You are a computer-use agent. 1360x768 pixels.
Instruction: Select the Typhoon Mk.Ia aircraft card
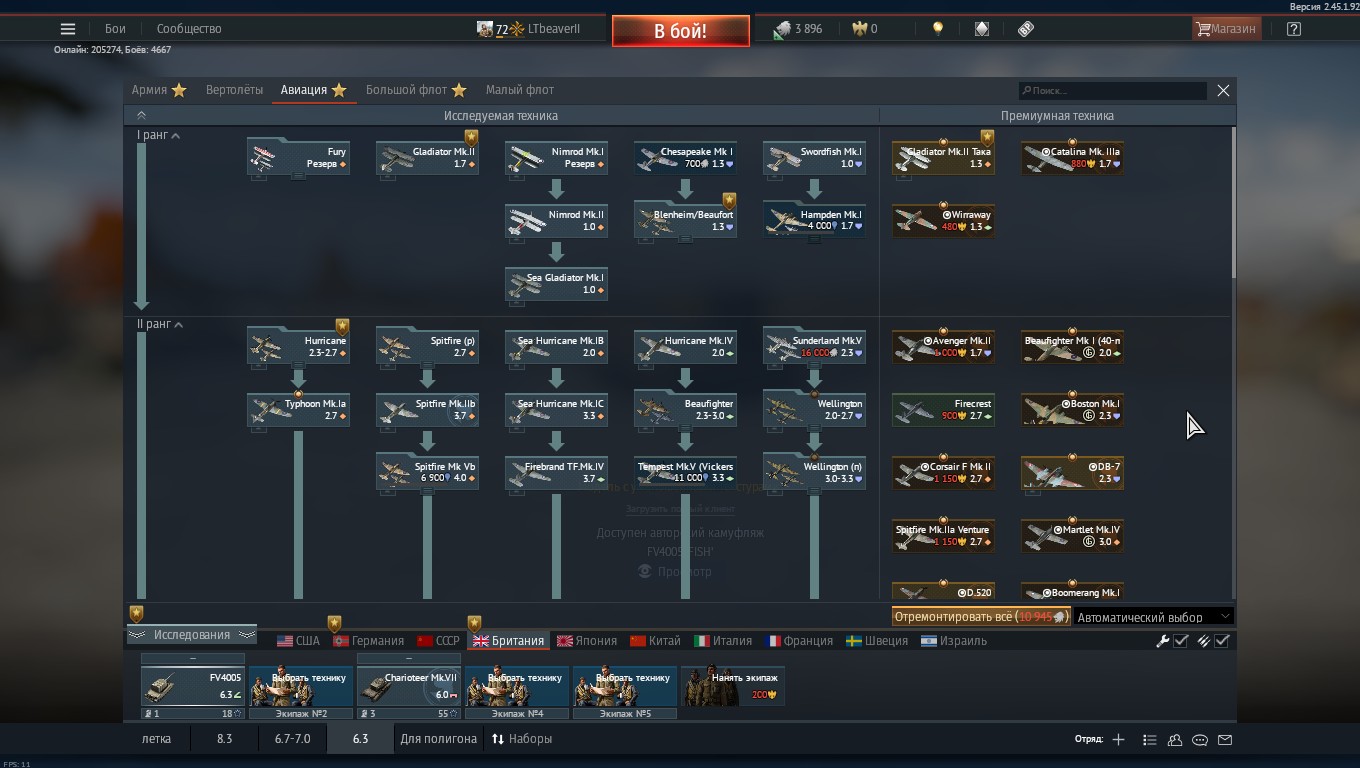298,410
